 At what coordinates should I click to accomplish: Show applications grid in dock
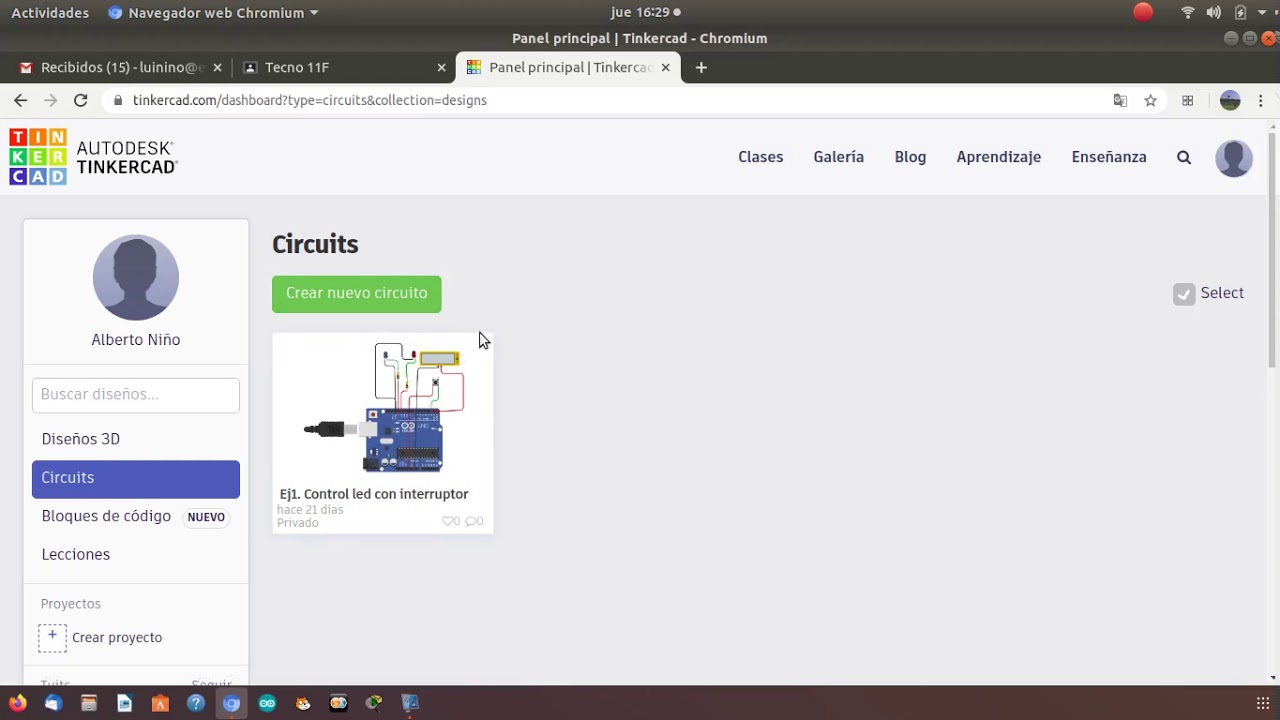(1262, 703)
